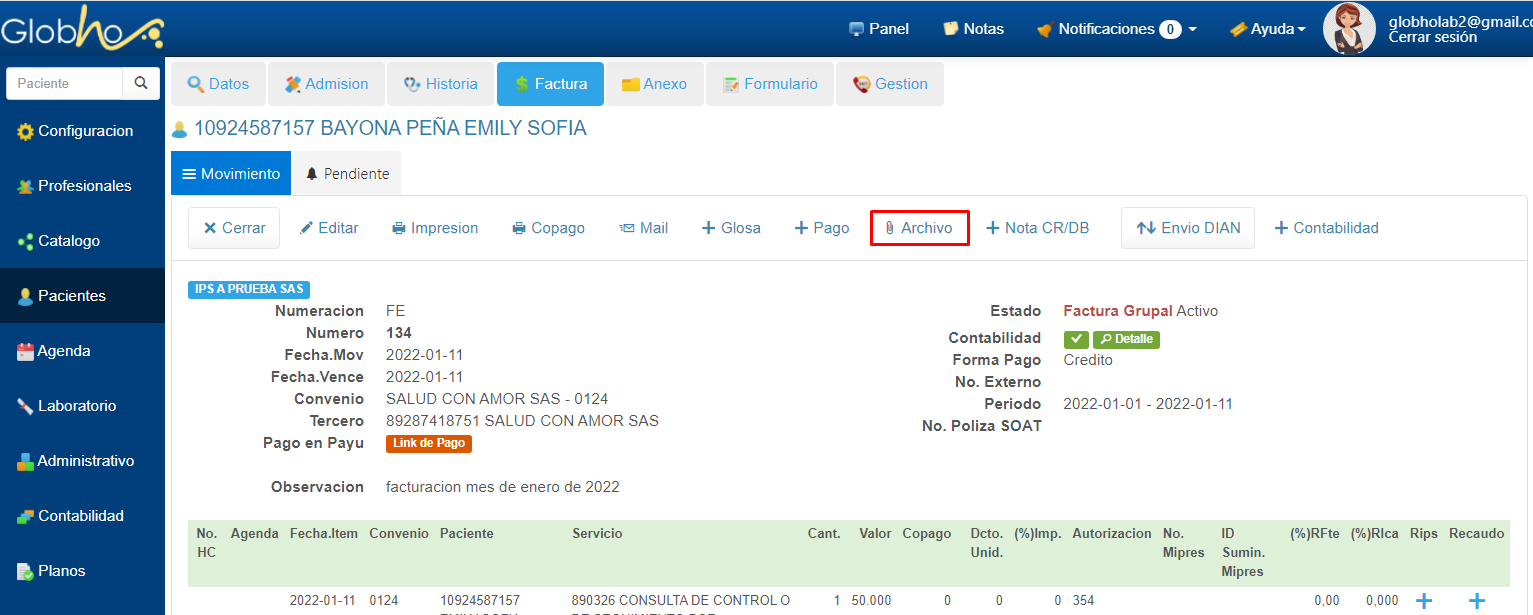The image size is (1533, 615).
Task: Open the Laboratorio sidebar section
Action: [x=76, y=406]
